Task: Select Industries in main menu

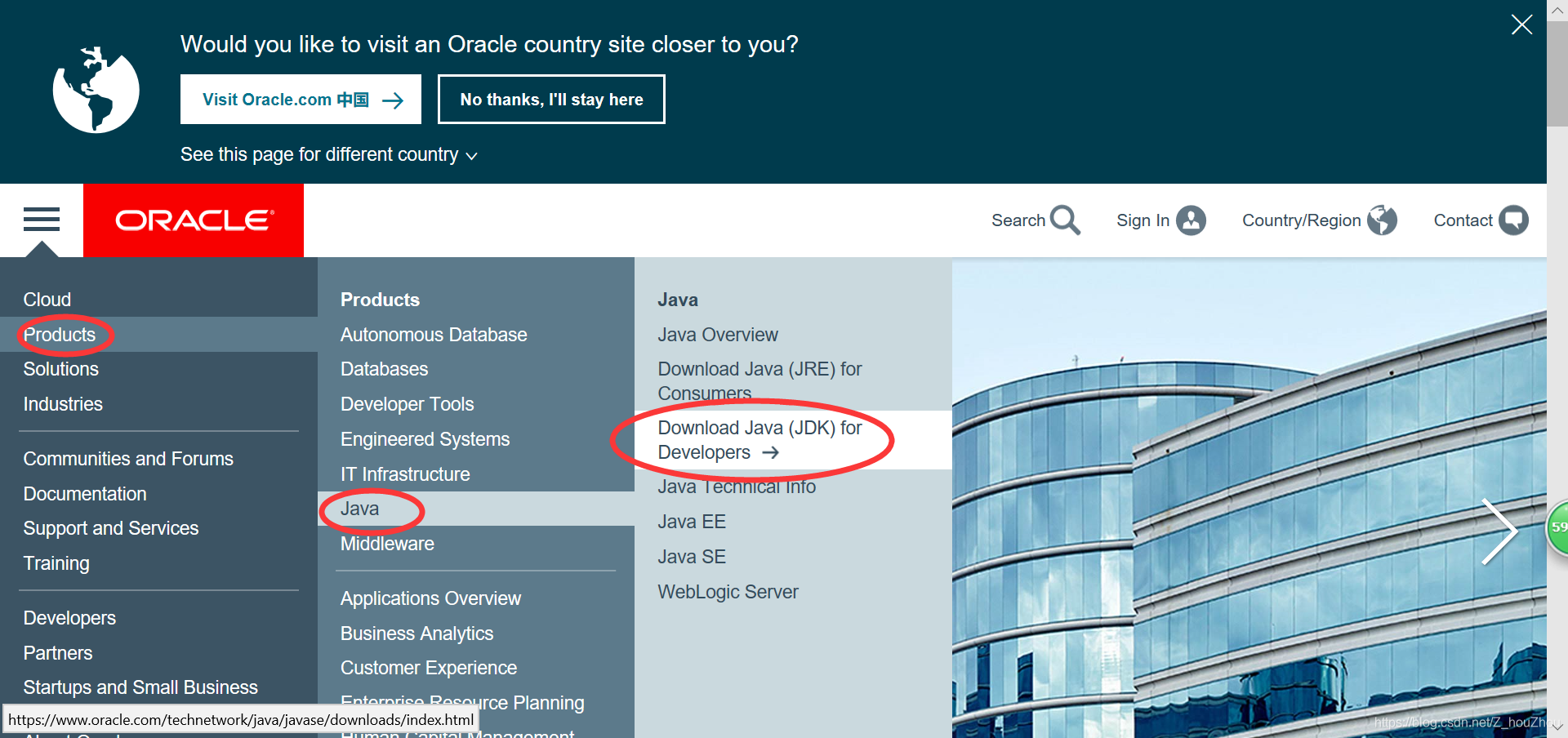Action: tap(63, 404)
